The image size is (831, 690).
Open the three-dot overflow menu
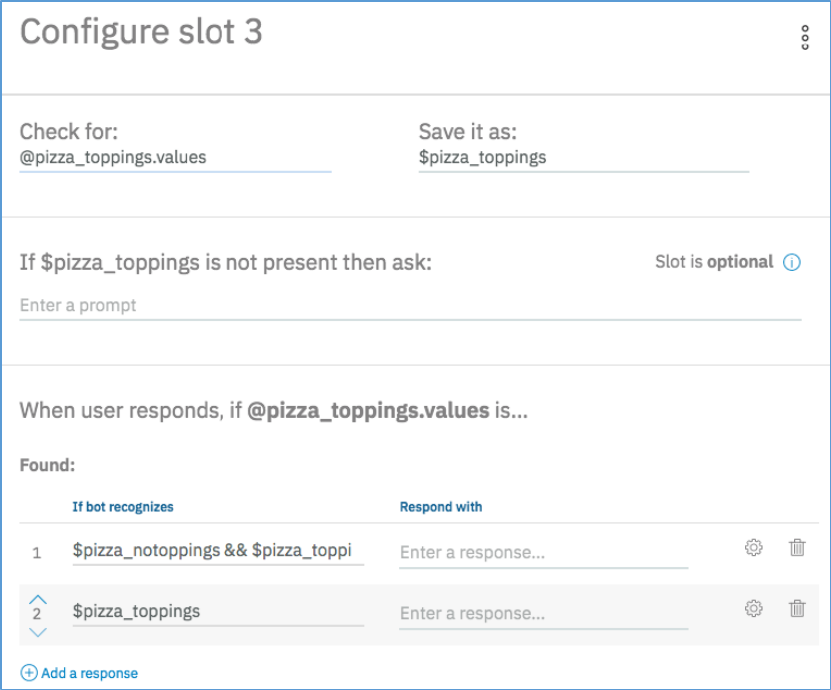pos(805,38)
